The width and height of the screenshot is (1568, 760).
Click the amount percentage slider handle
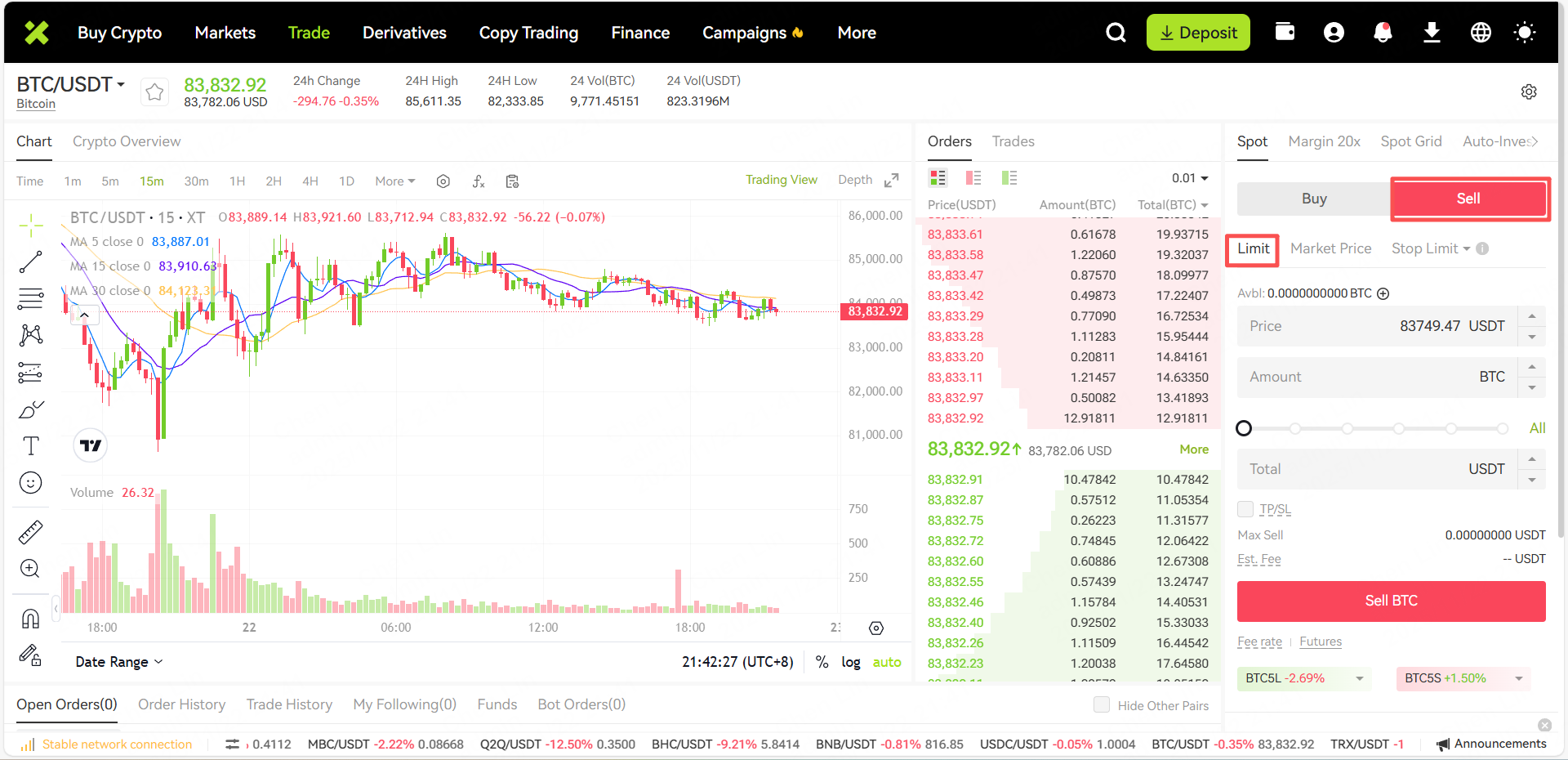1244,428
